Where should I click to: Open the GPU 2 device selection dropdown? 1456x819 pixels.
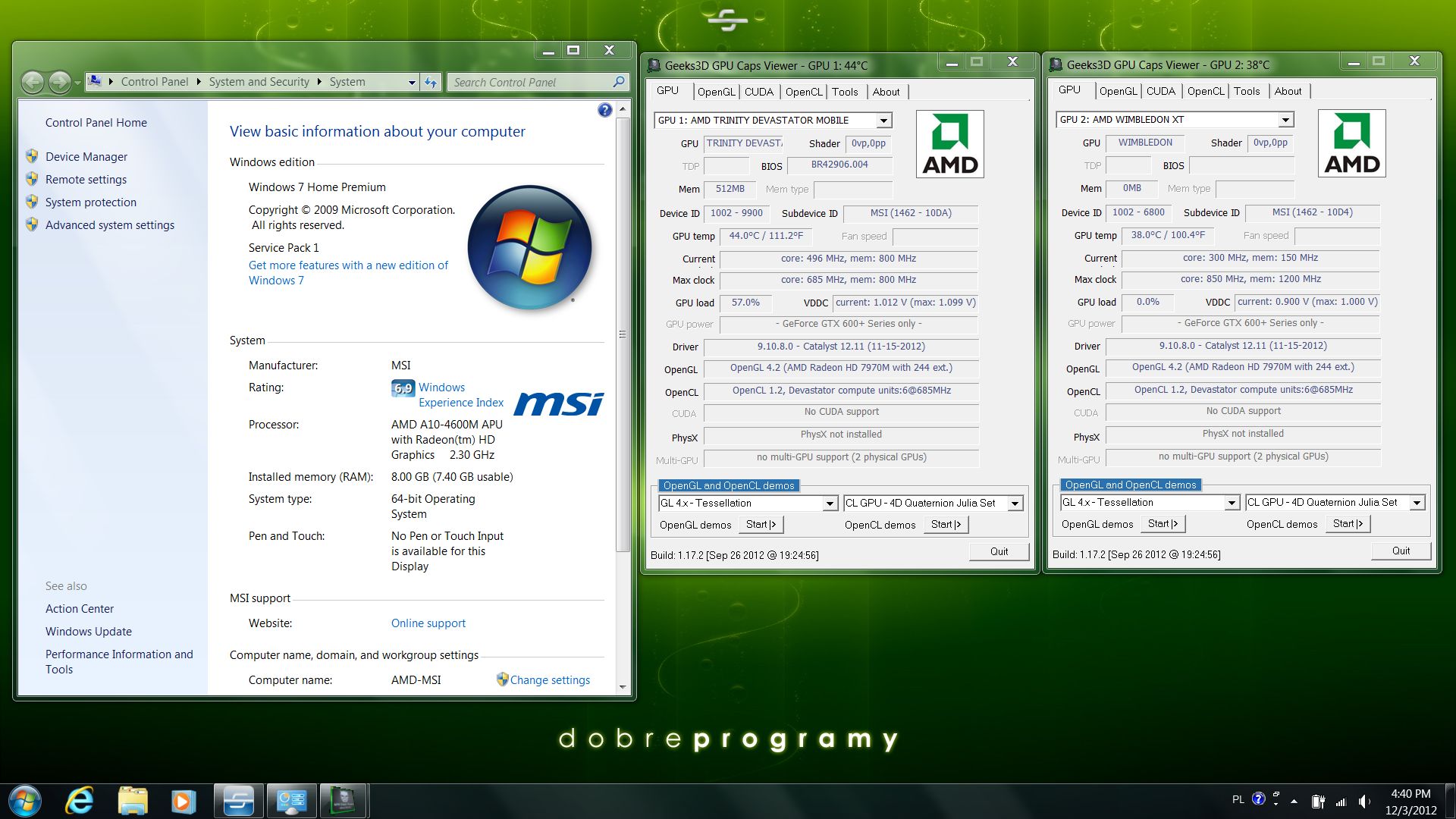pyautogui.click(x=1285, y=120)
